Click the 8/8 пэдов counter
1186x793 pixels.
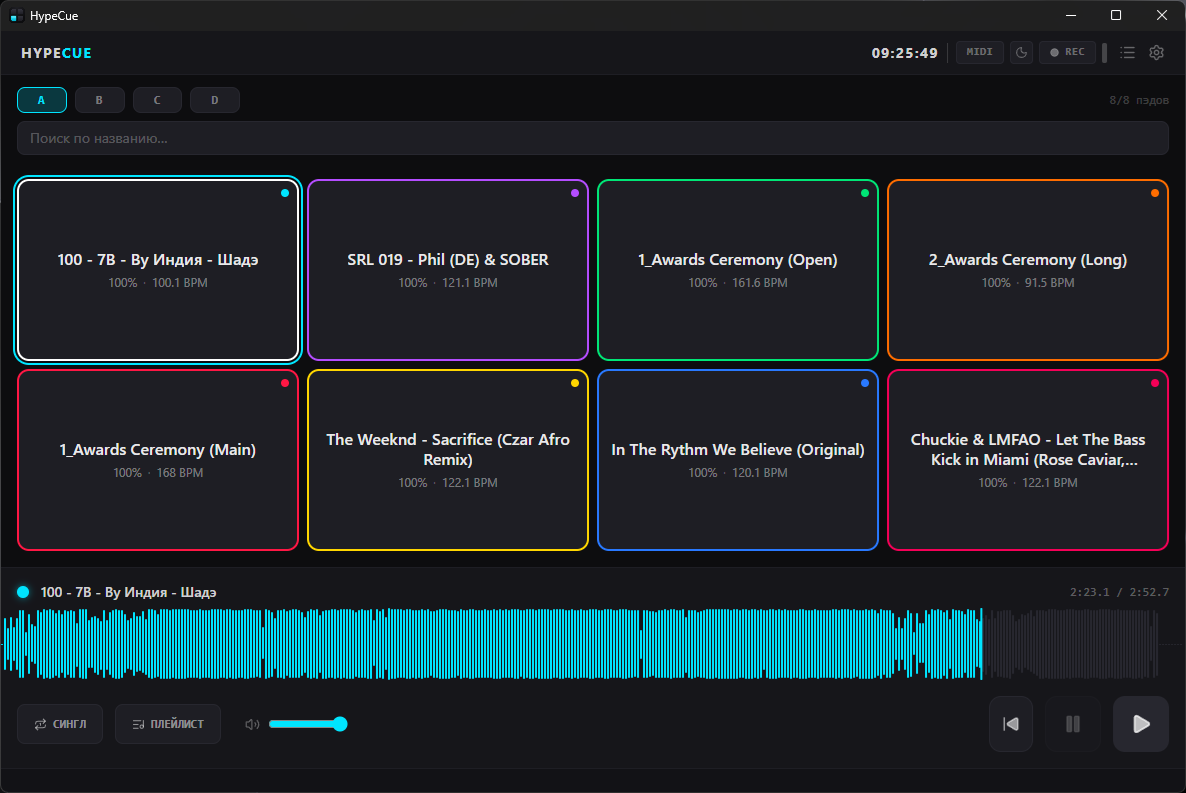click(x=1139, y=100)
